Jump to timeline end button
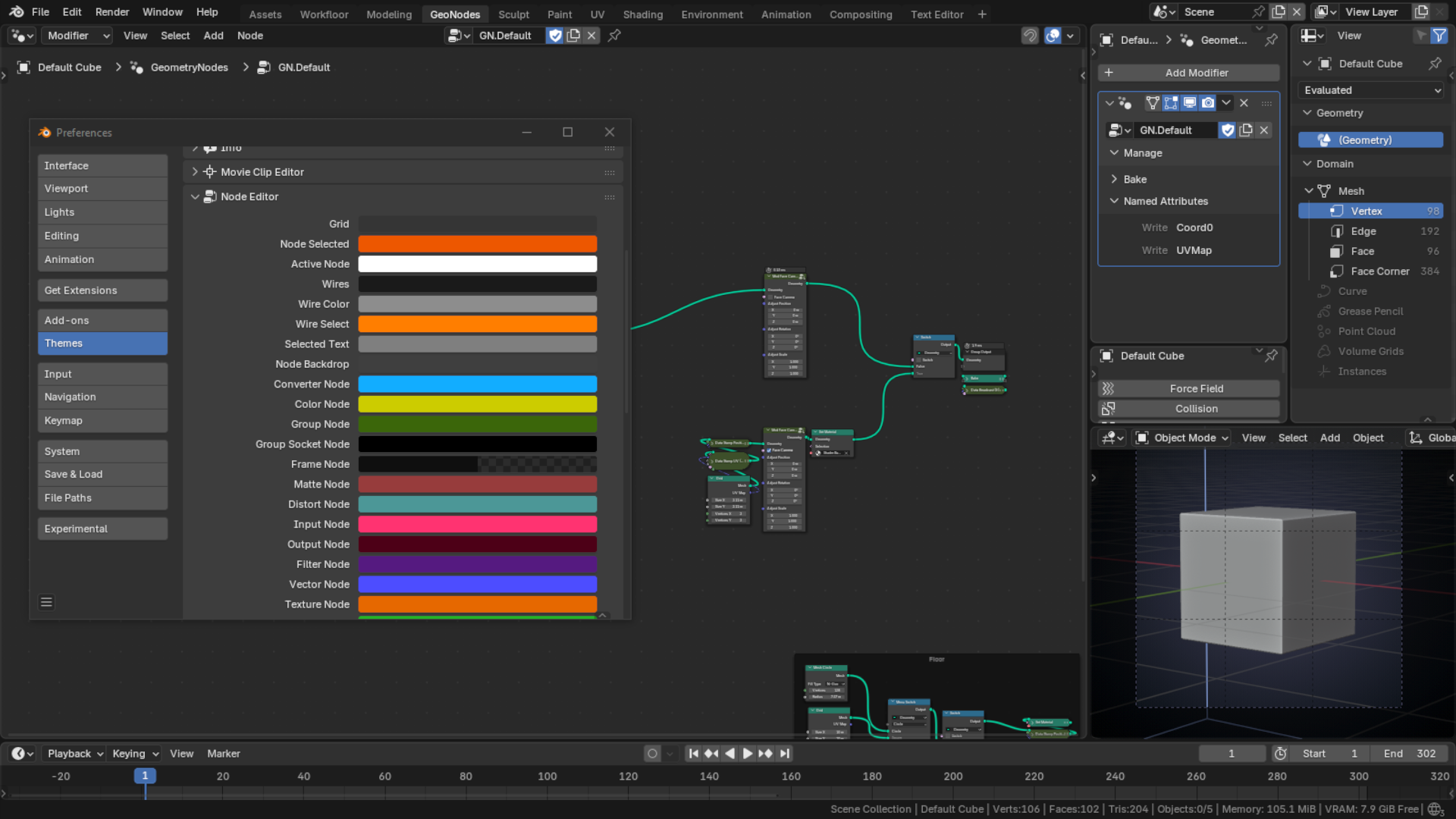The width and height of the screenshot is (1456, 819). click(x=785, y=754)
